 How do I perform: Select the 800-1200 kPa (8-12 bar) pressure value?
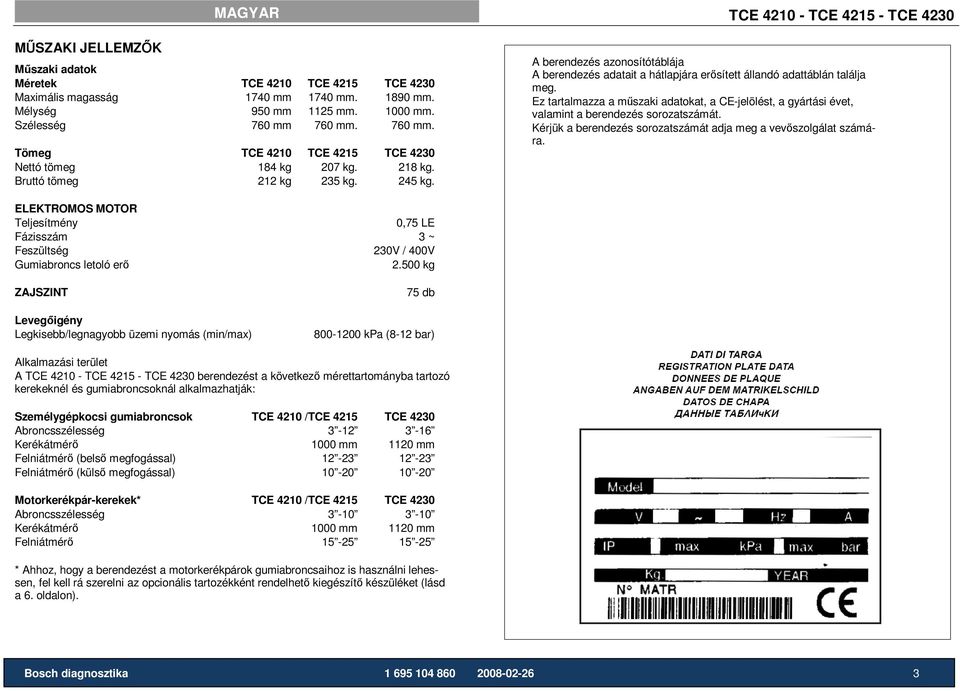tap(374, 334)
